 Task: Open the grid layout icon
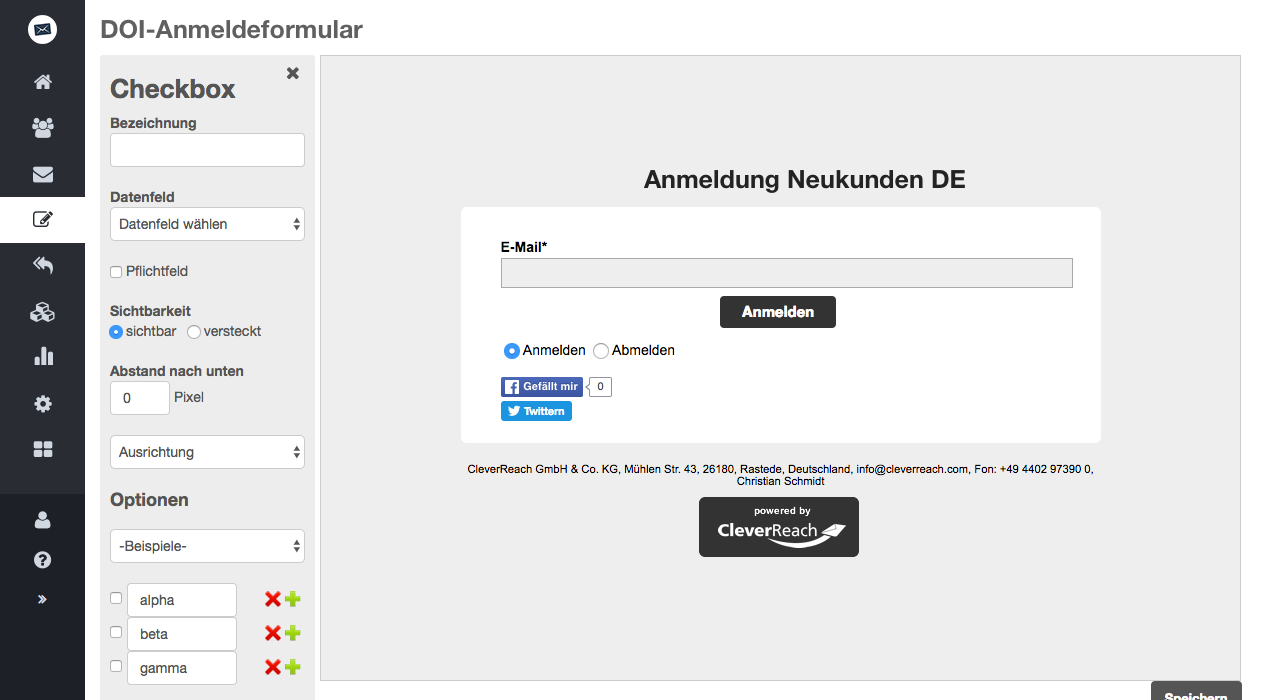pyautogui.click(x=42, y=450)
